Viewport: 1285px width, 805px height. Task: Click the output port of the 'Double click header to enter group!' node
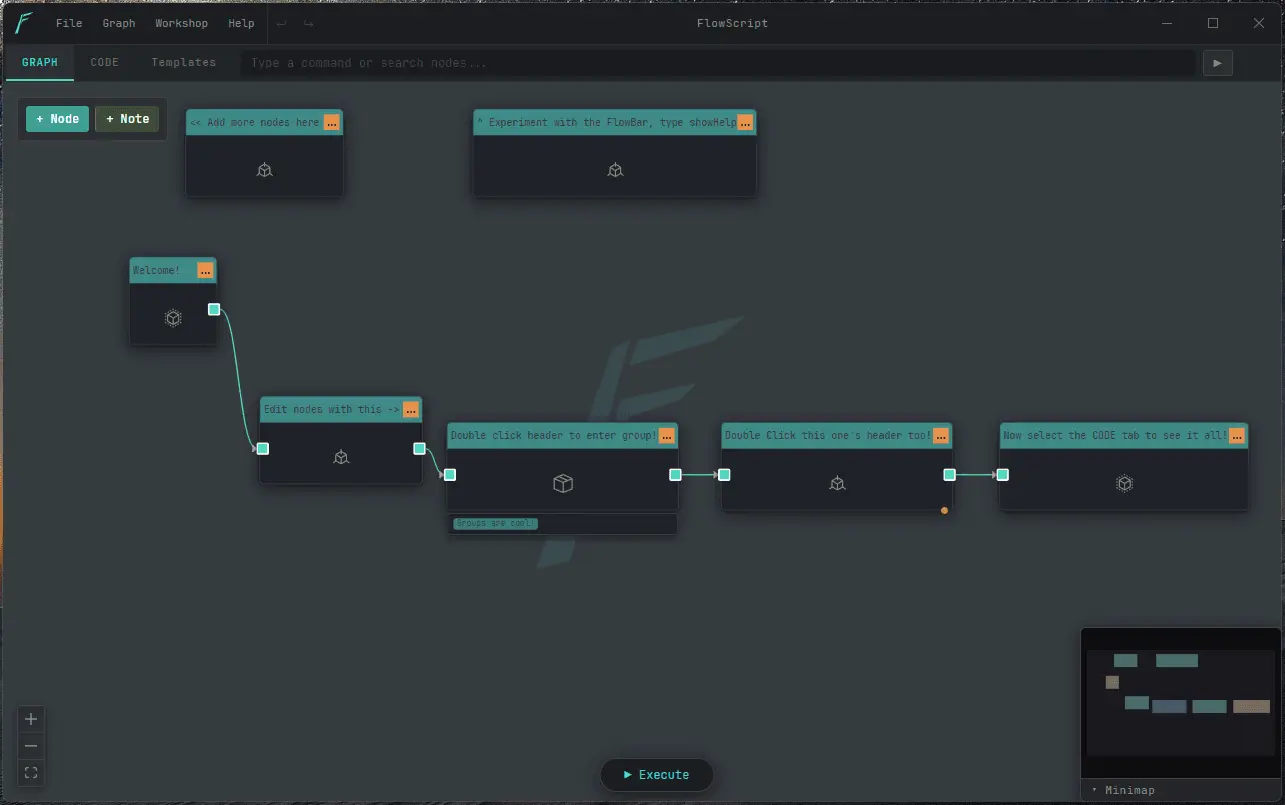[x=676, y=474]
